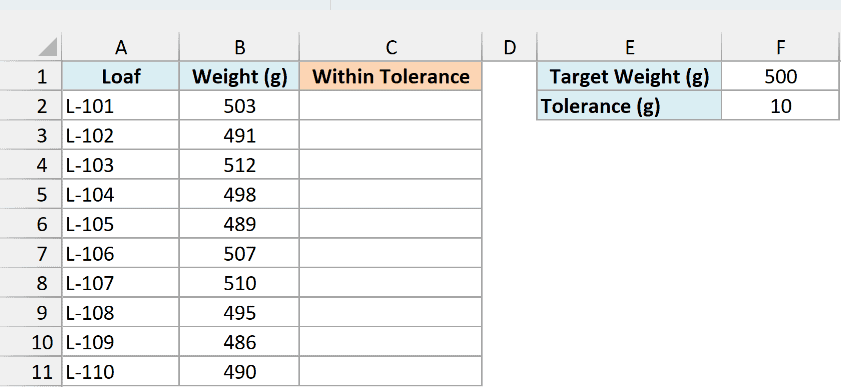Select cell L-106
Viewport: 841px width, 387px height.
click(121, 253)
